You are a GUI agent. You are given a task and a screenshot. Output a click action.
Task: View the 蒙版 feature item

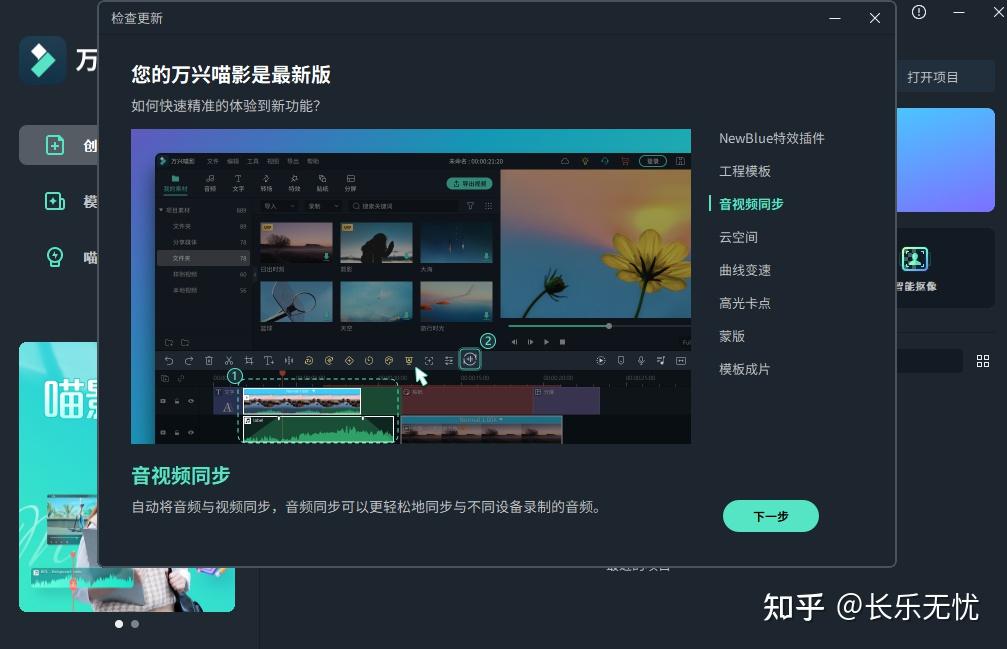731,336
